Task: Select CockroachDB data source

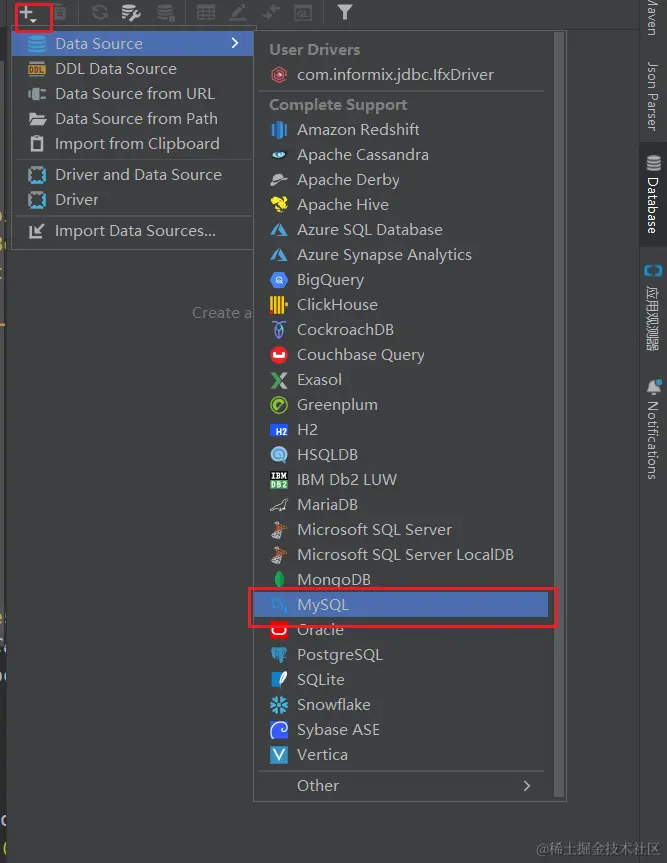Action: pyautogui.click(x=401, y=330)
